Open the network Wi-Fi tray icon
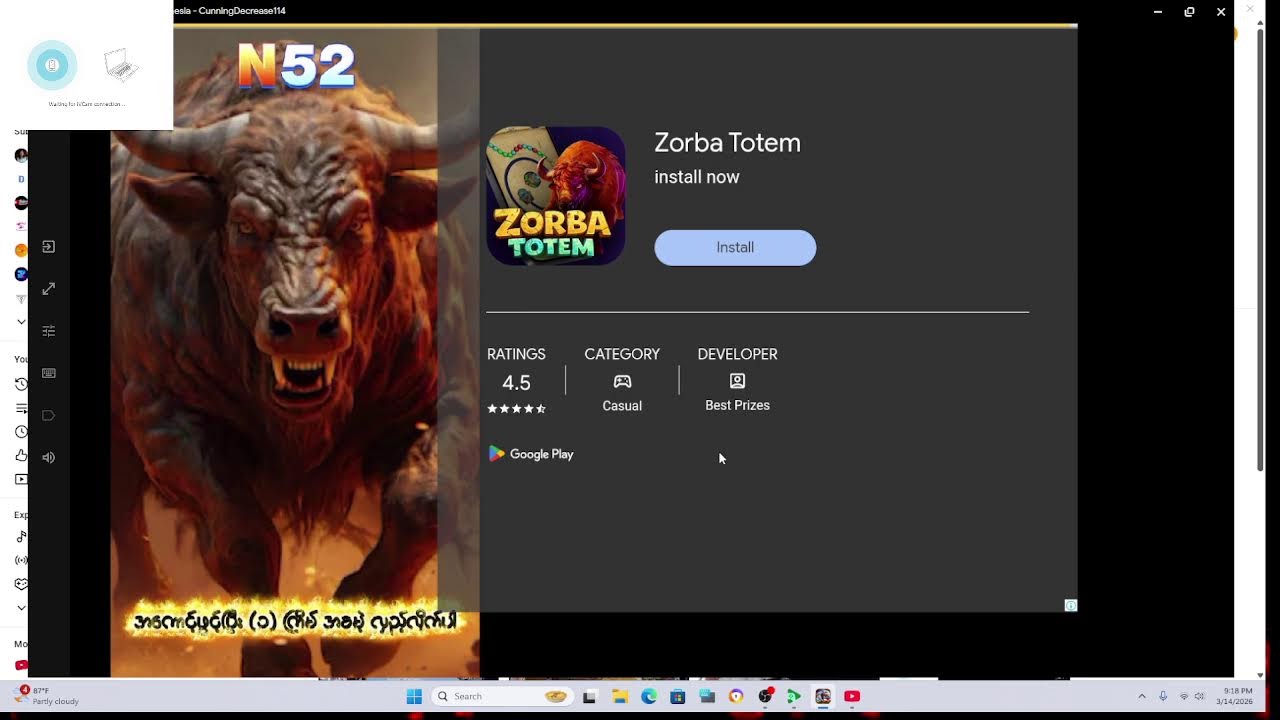The height and width of the screenshot is (720, 1280). tap(1184, 696)
